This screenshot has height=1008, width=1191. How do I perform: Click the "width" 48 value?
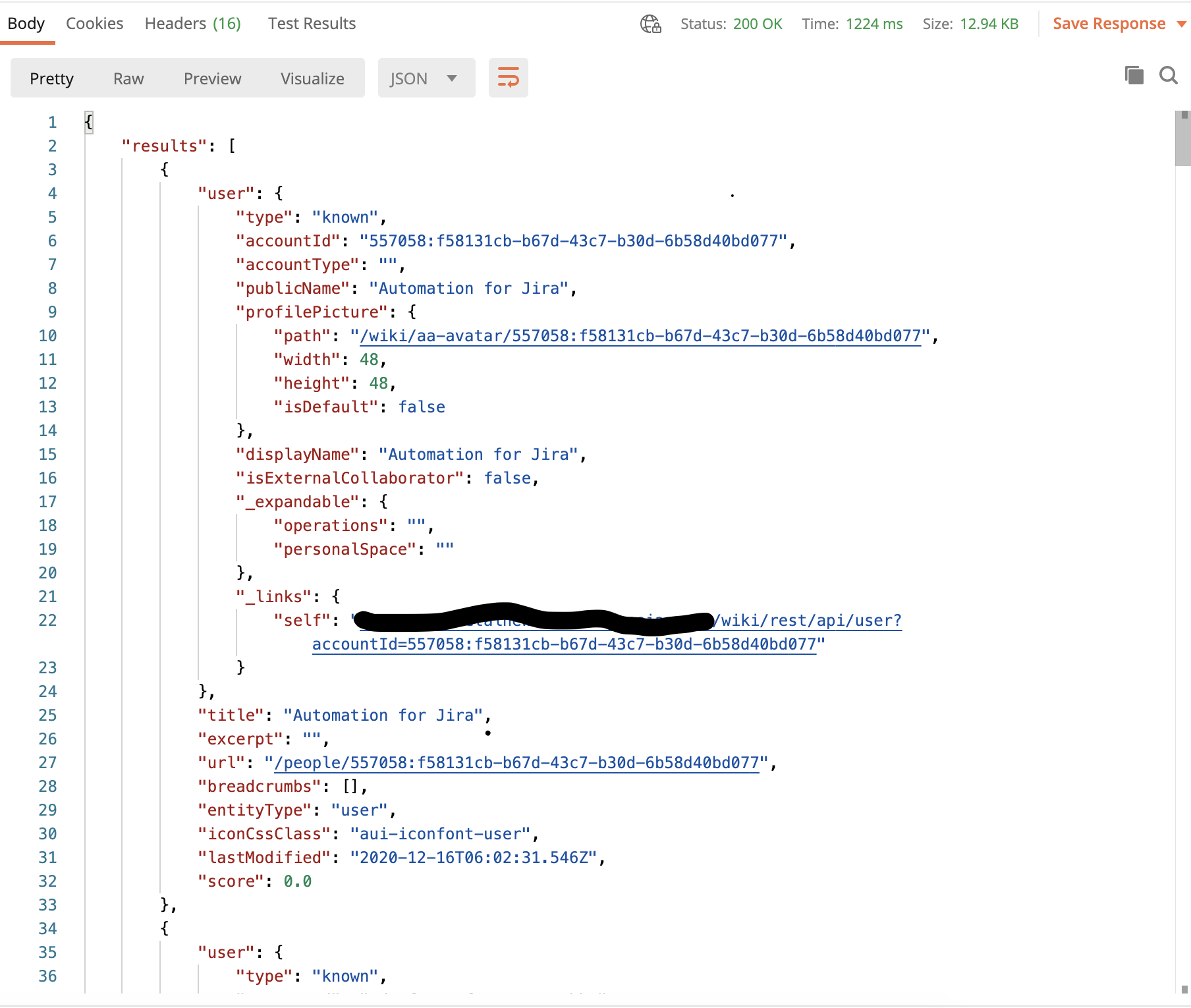coord(369,360)
